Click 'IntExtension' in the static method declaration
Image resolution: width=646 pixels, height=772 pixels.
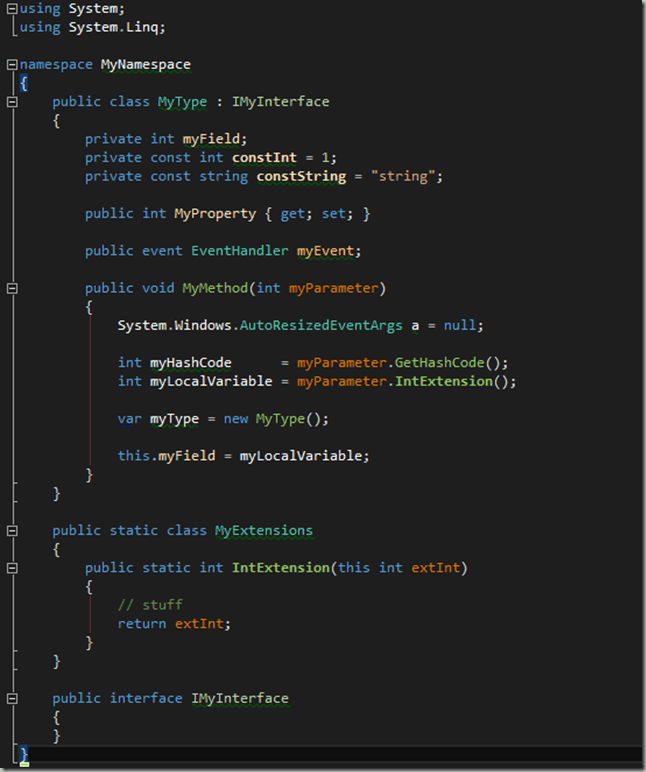(281, 568)
